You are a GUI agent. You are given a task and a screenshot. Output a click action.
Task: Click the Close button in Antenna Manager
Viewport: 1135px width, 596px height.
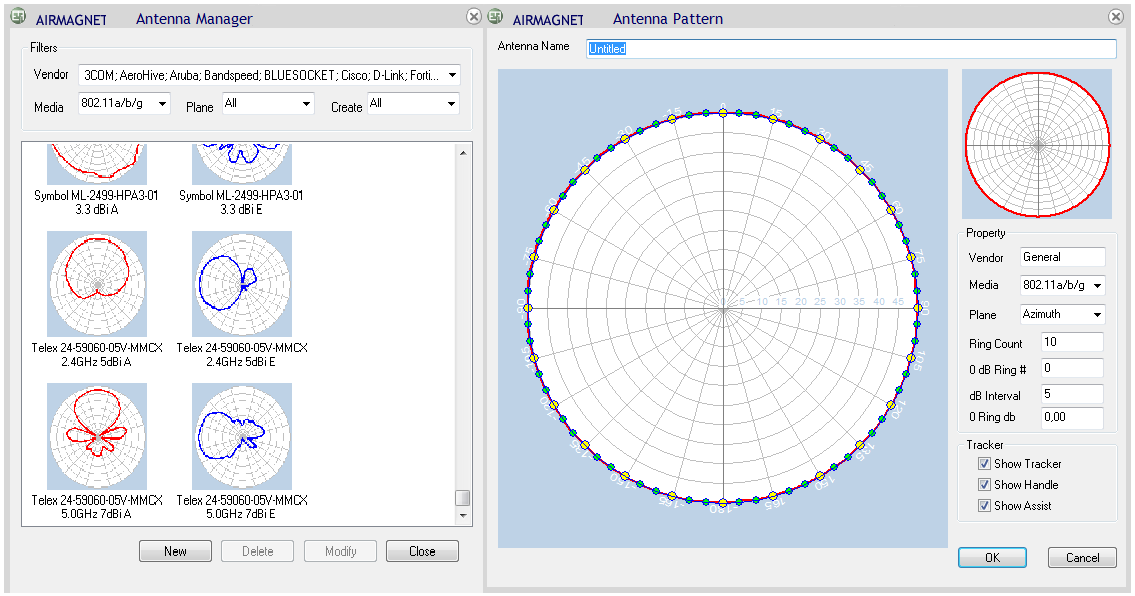422,551
